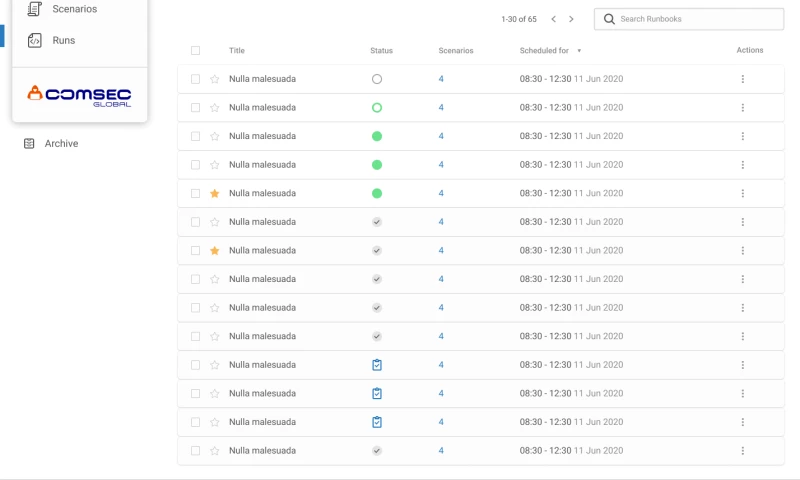Open title of row with green outlined circle
The width and height of the screenshot is (800, 480).
tap(262, 108)
